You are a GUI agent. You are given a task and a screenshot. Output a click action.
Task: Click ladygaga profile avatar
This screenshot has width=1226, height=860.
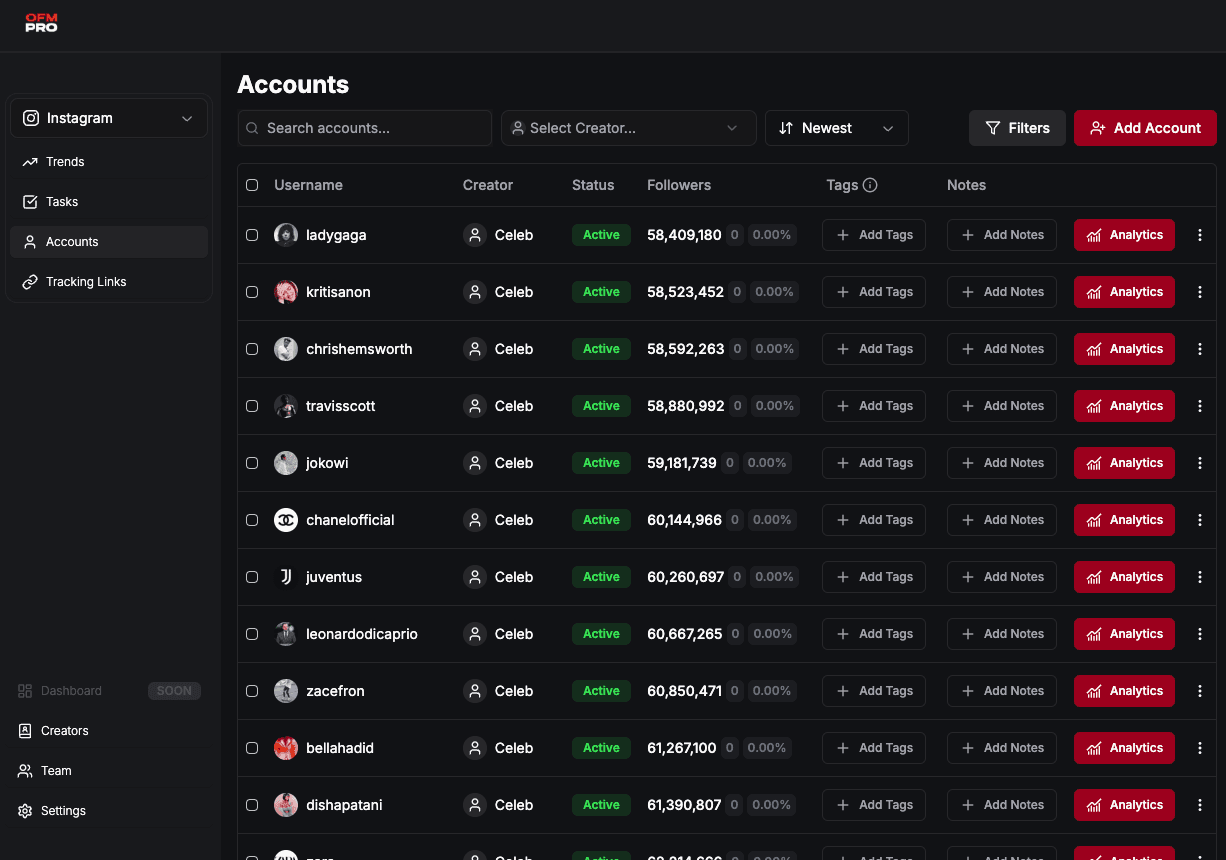pos(286,235)
